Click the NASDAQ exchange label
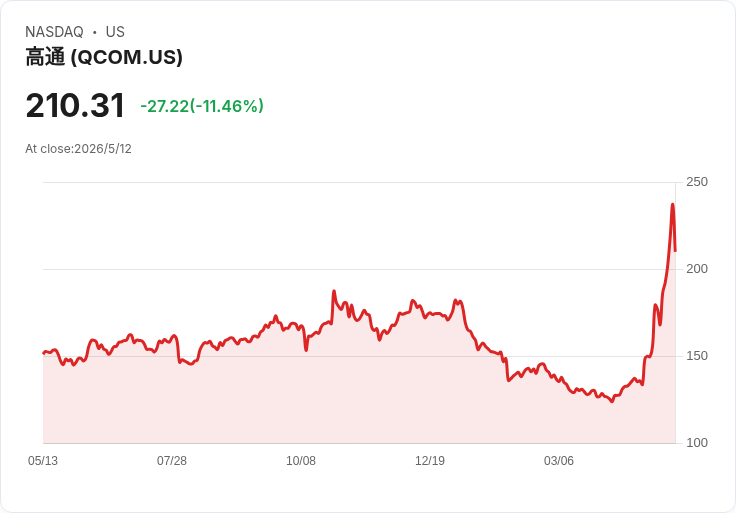The height and width of the screenshot is (513, 736). click(54, 32)
